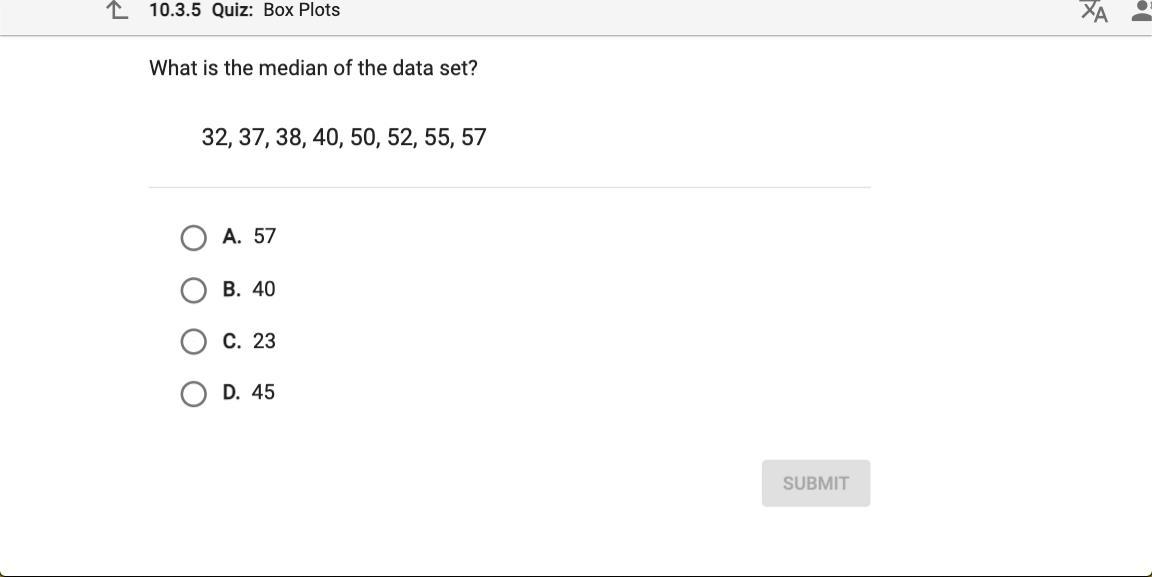Viewport: 1152px width, 577px height.
Task: Pick the radio button for option D
Action: [x=194, y=394]
